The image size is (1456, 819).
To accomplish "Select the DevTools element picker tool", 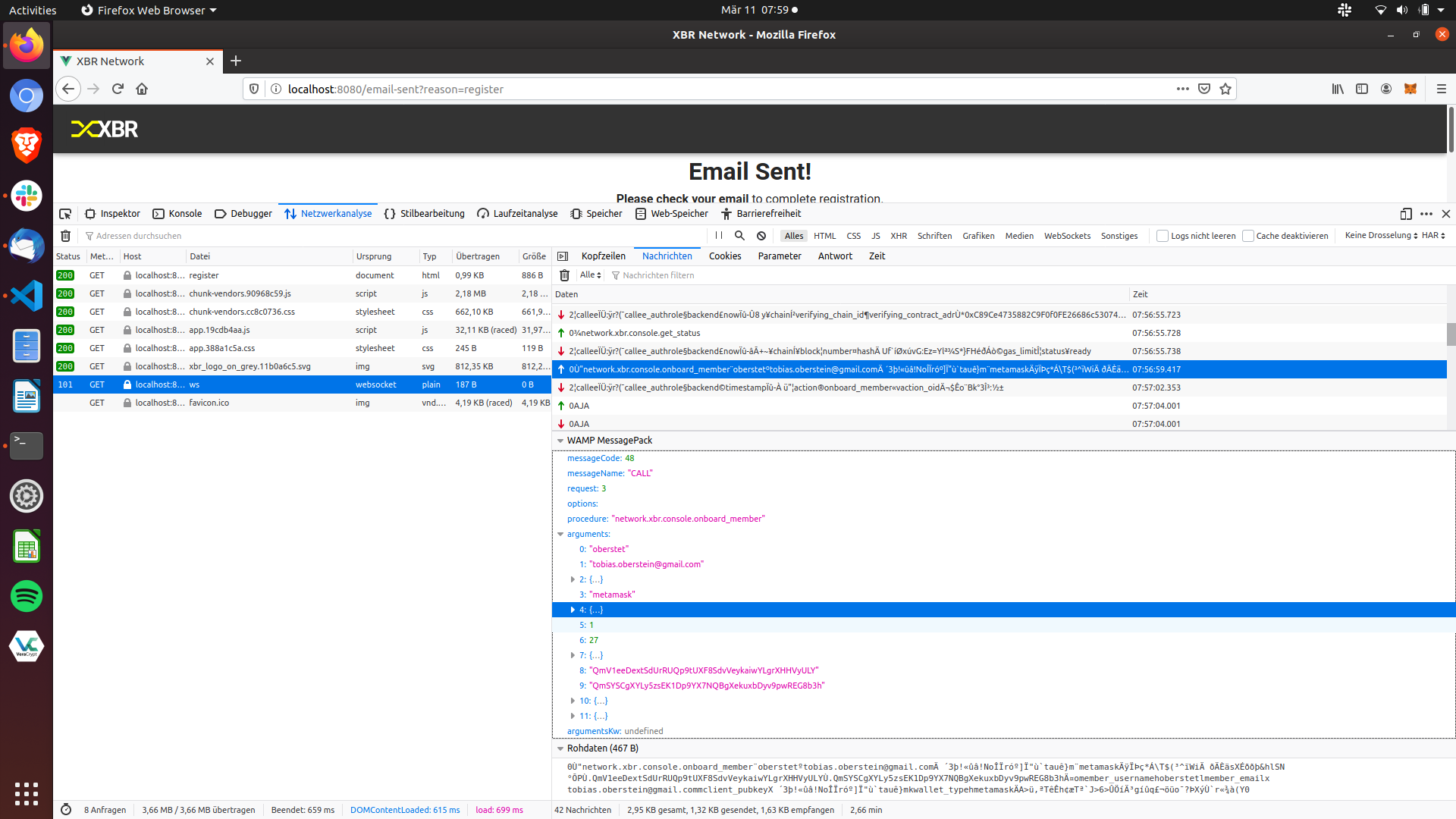I will point(65,214).
